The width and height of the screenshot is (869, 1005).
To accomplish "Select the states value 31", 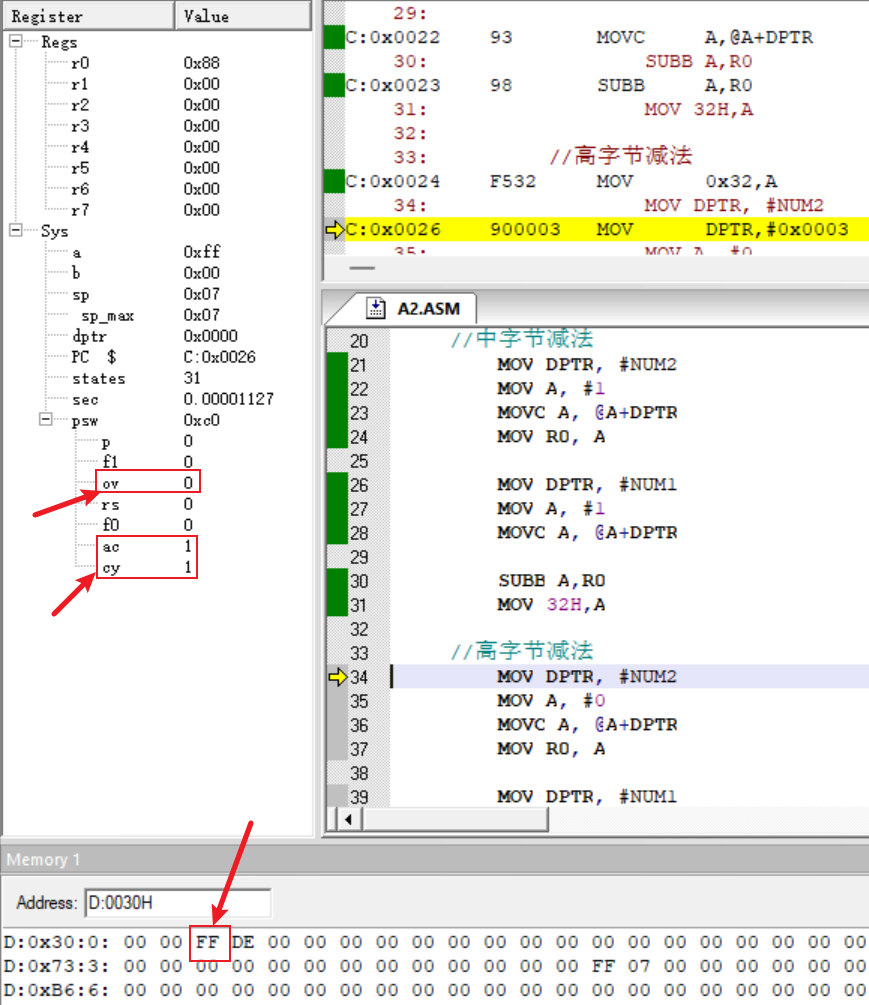I will coord(192,378).
